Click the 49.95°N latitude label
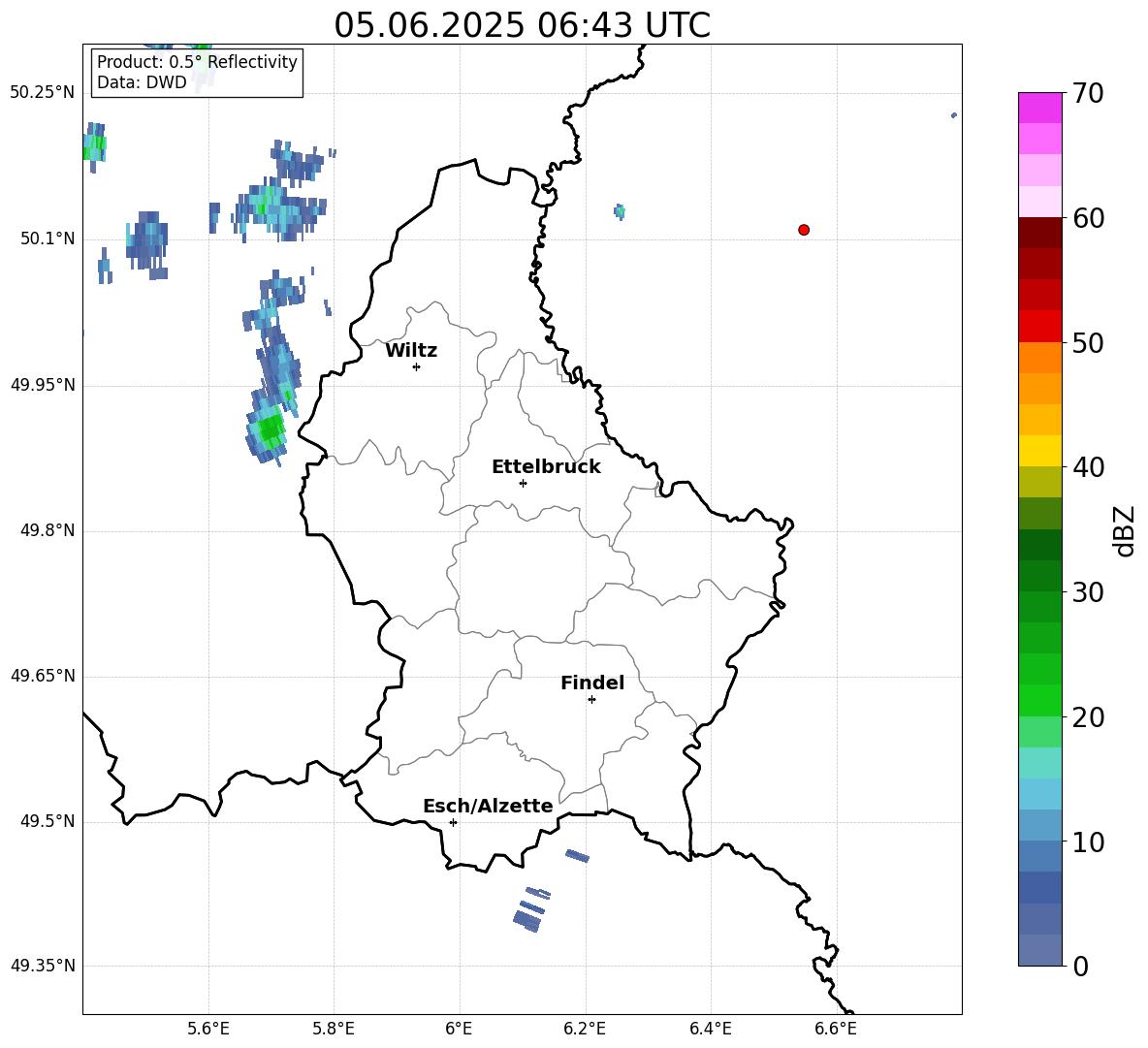Screen dimensions: 1148x1048 (43, 385)
